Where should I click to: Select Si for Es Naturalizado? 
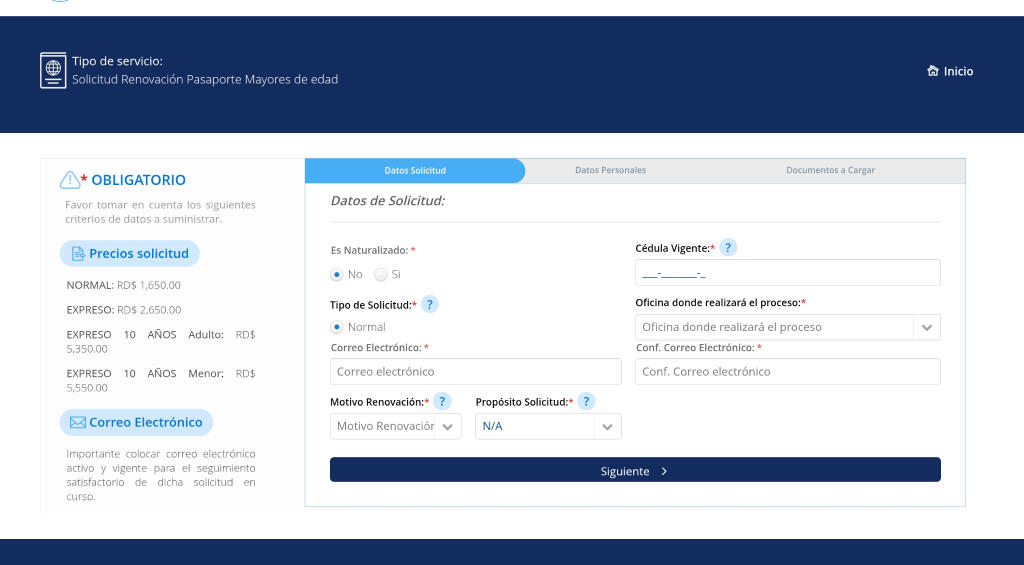381,274
